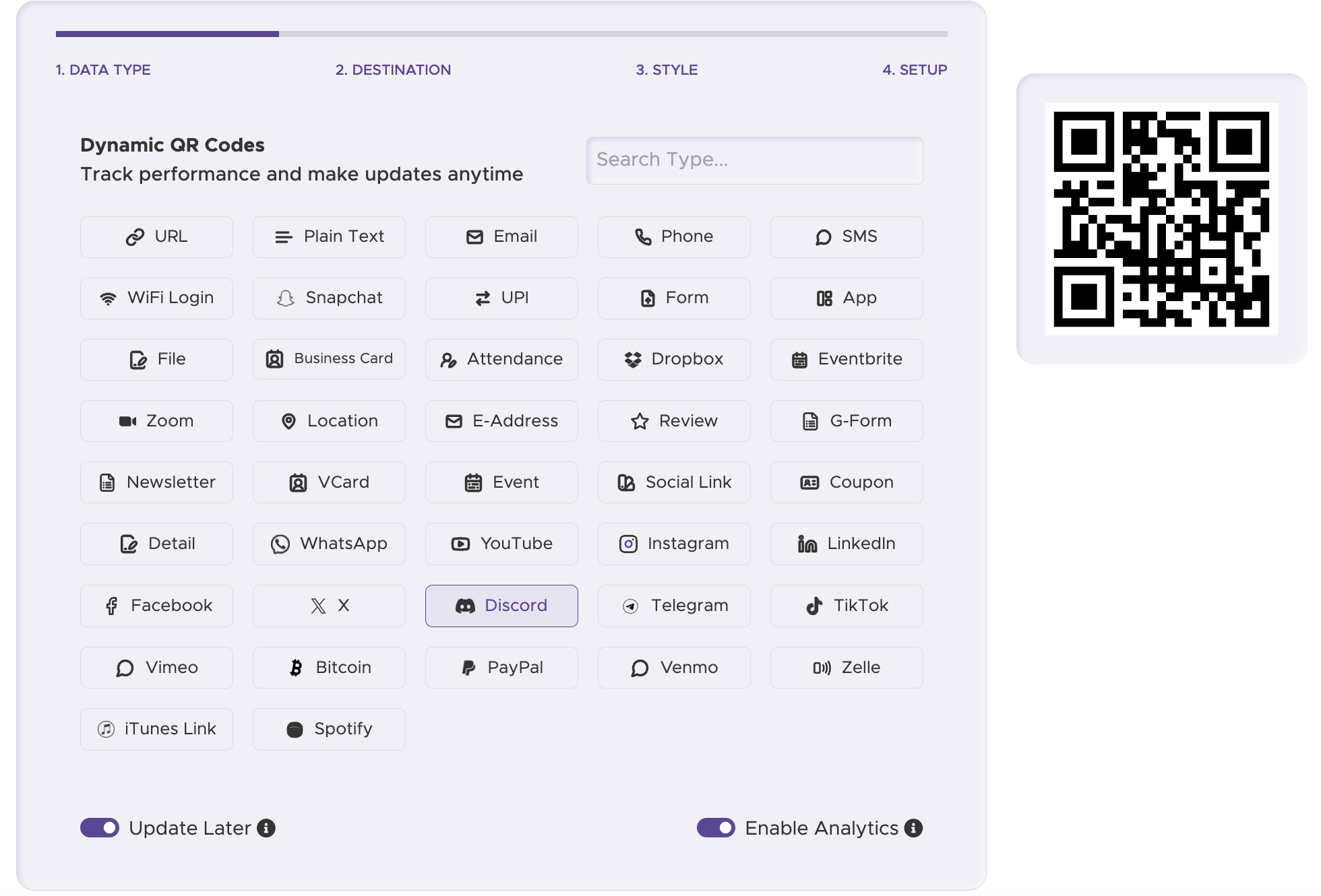This screenshot has width=1321, height=896.
Task: Switch to the 2. Destination step
Action: 394,69
